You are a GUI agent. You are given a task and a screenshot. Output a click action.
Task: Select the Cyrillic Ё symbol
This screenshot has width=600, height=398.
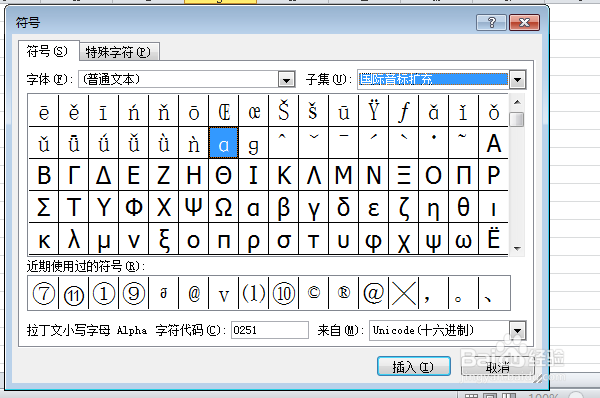point(494,239)
